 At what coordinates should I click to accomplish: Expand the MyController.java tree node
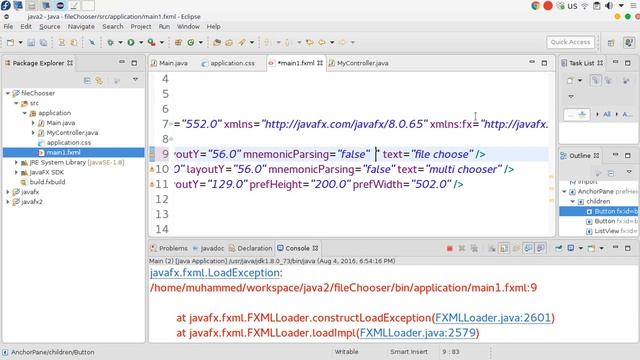pyautogui.click(x=33, y=133)
